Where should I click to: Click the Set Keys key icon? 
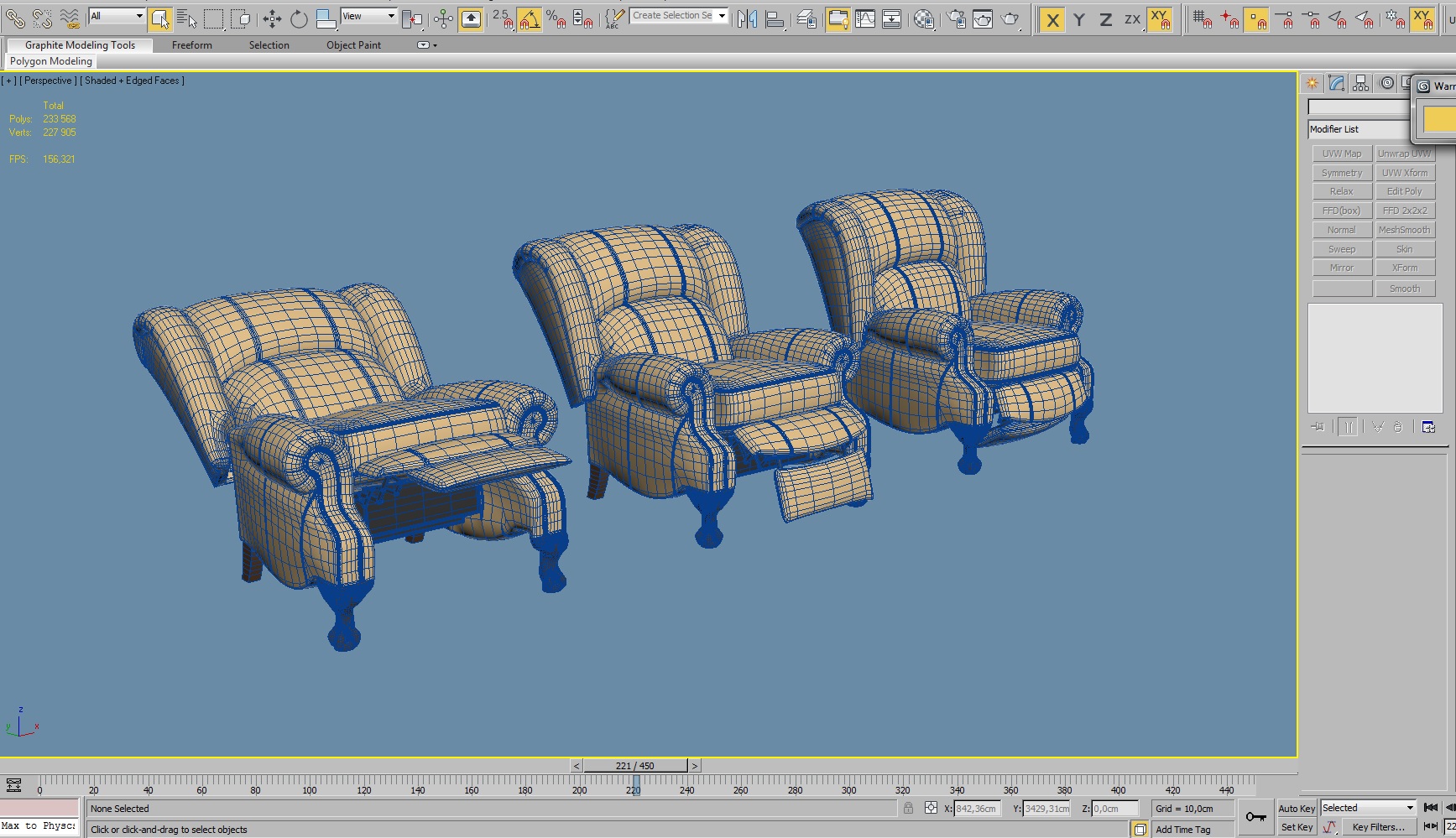click(1255, 817)
